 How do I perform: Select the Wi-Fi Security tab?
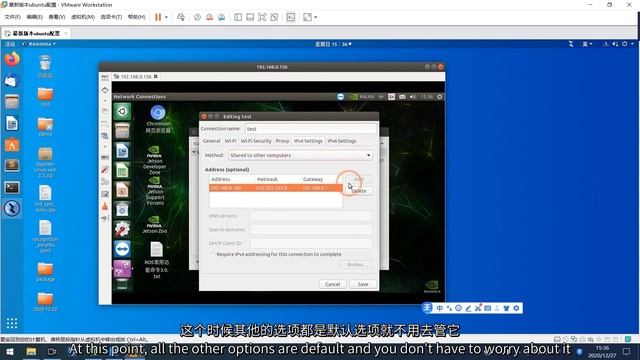click(256, 141)
